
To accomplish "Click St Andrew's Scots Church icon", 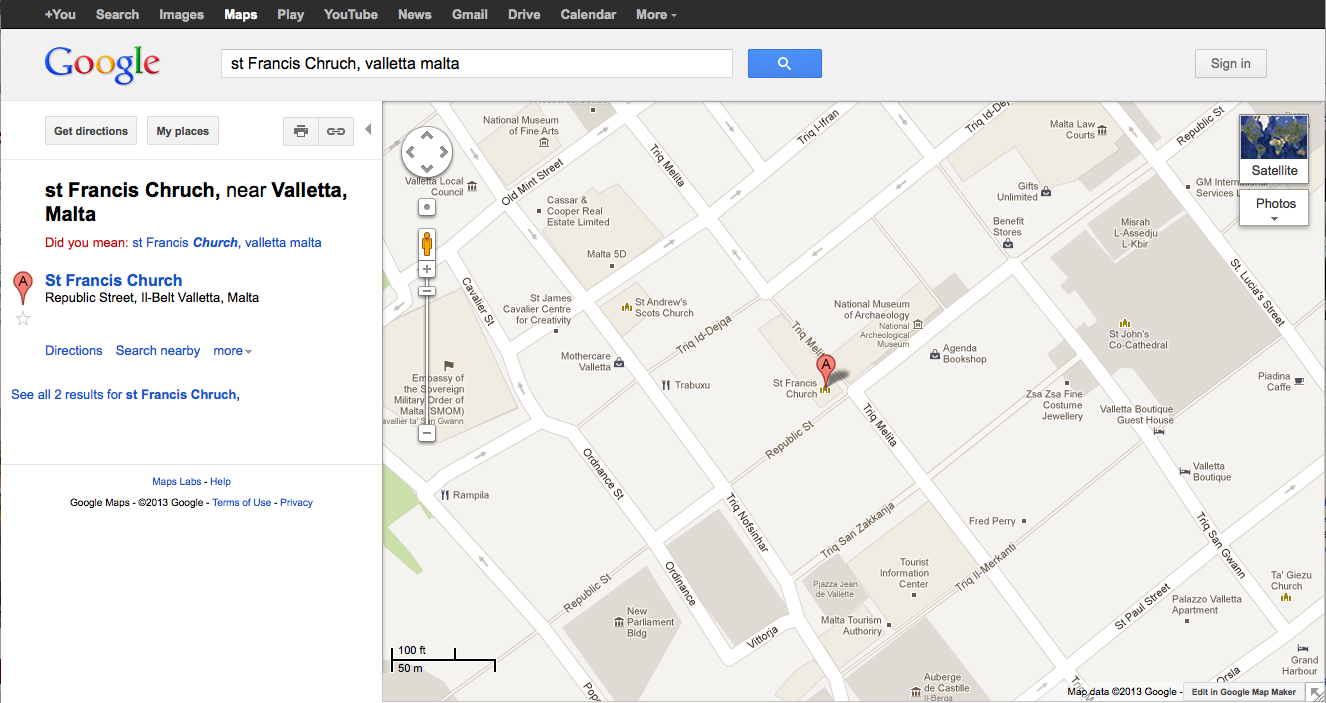I will click(626, 307).
